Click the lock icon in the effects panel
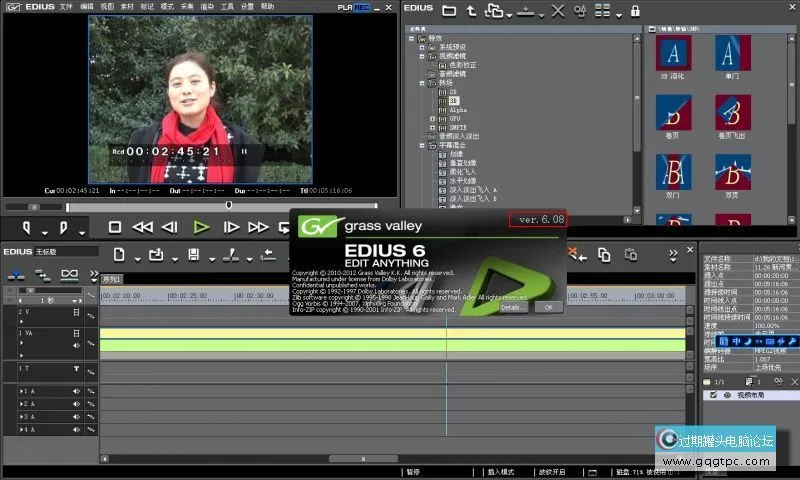The height and width of the screenshot is (480, 800). [634, 11]
